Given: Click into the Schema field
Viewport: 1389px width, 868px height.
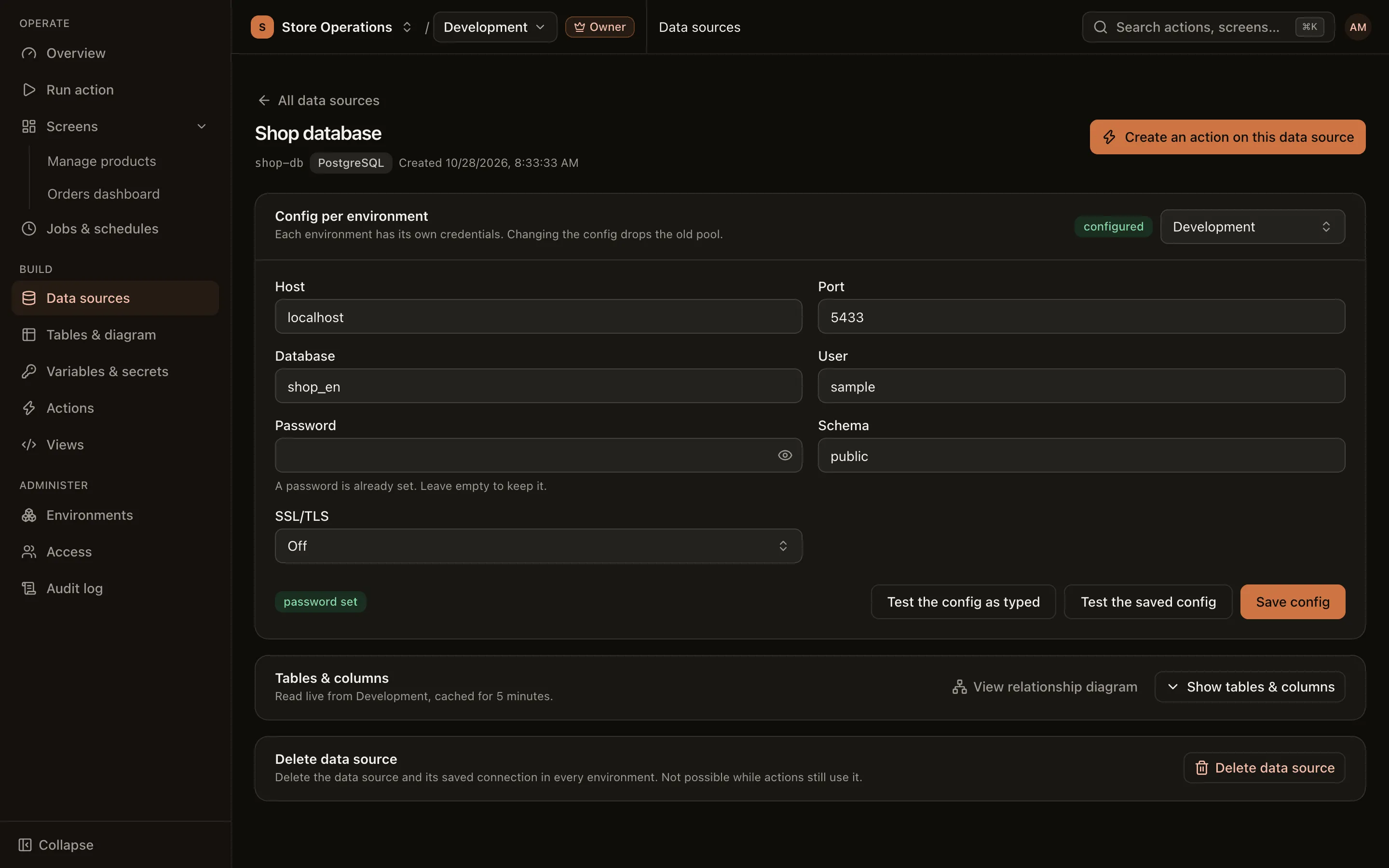Looking at the screenshot, I should (1081, 455).
